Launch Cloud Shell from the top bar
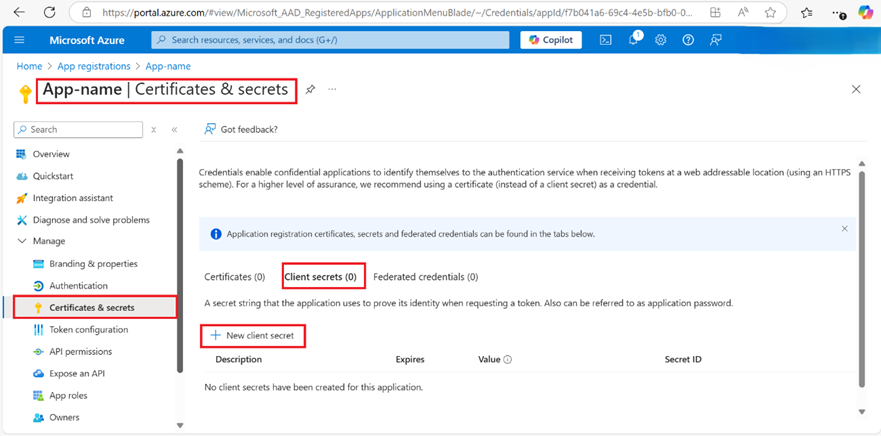 (x=605, y=40)
